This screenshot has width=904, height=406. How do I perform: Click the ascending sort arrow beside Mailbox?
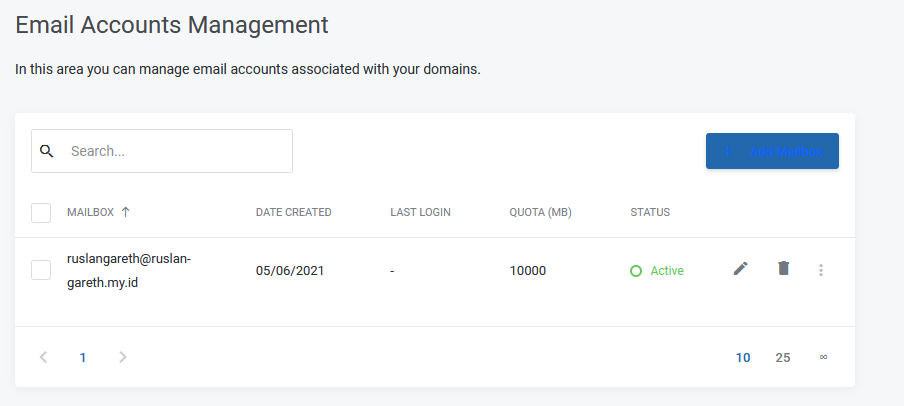point(126,212)
